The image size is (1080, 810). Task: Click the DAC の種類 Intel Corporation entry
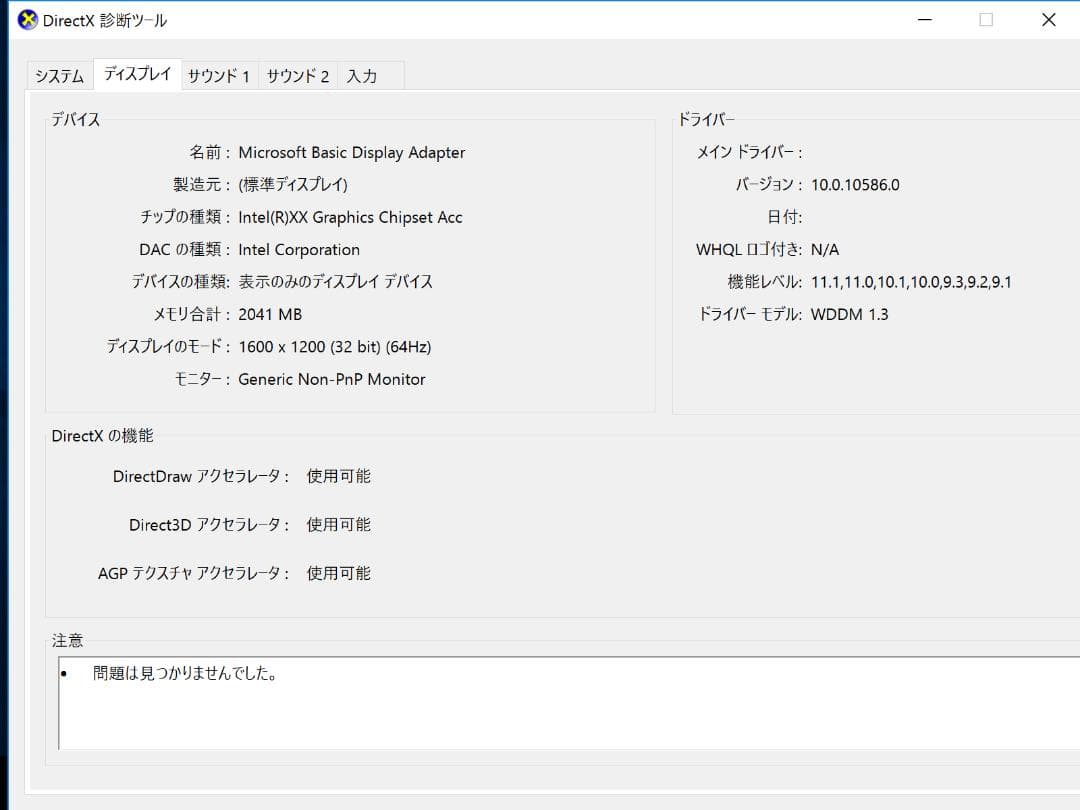300,250
